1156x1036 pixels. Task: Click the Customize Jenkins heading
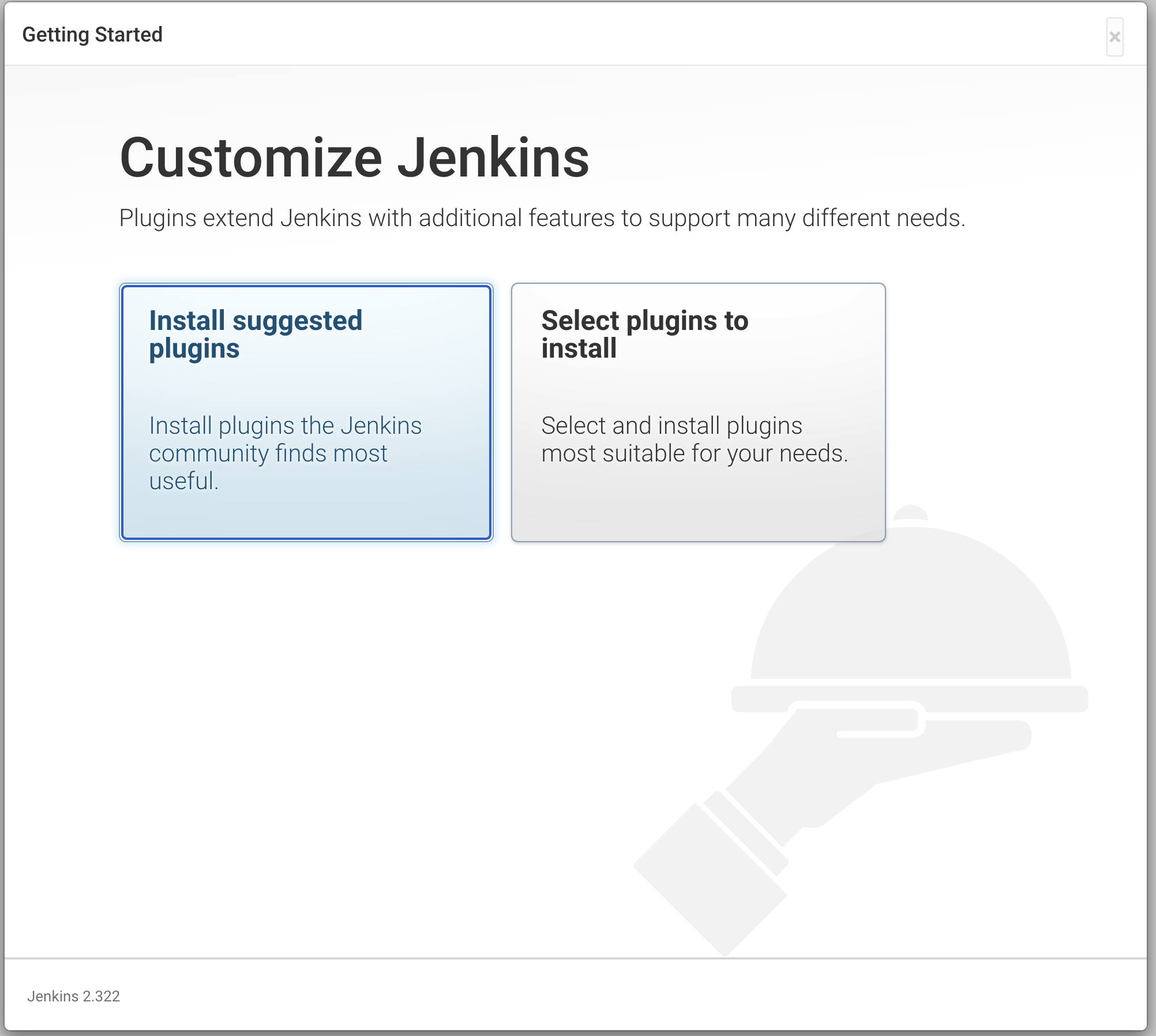(354, 158)
